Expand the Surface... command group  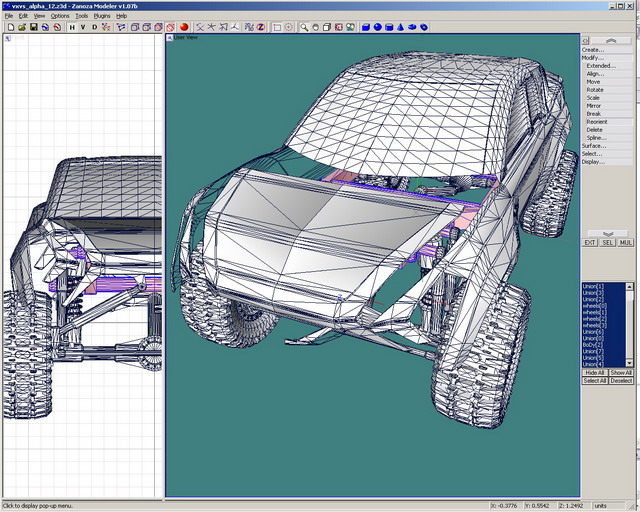pos(594,145)
